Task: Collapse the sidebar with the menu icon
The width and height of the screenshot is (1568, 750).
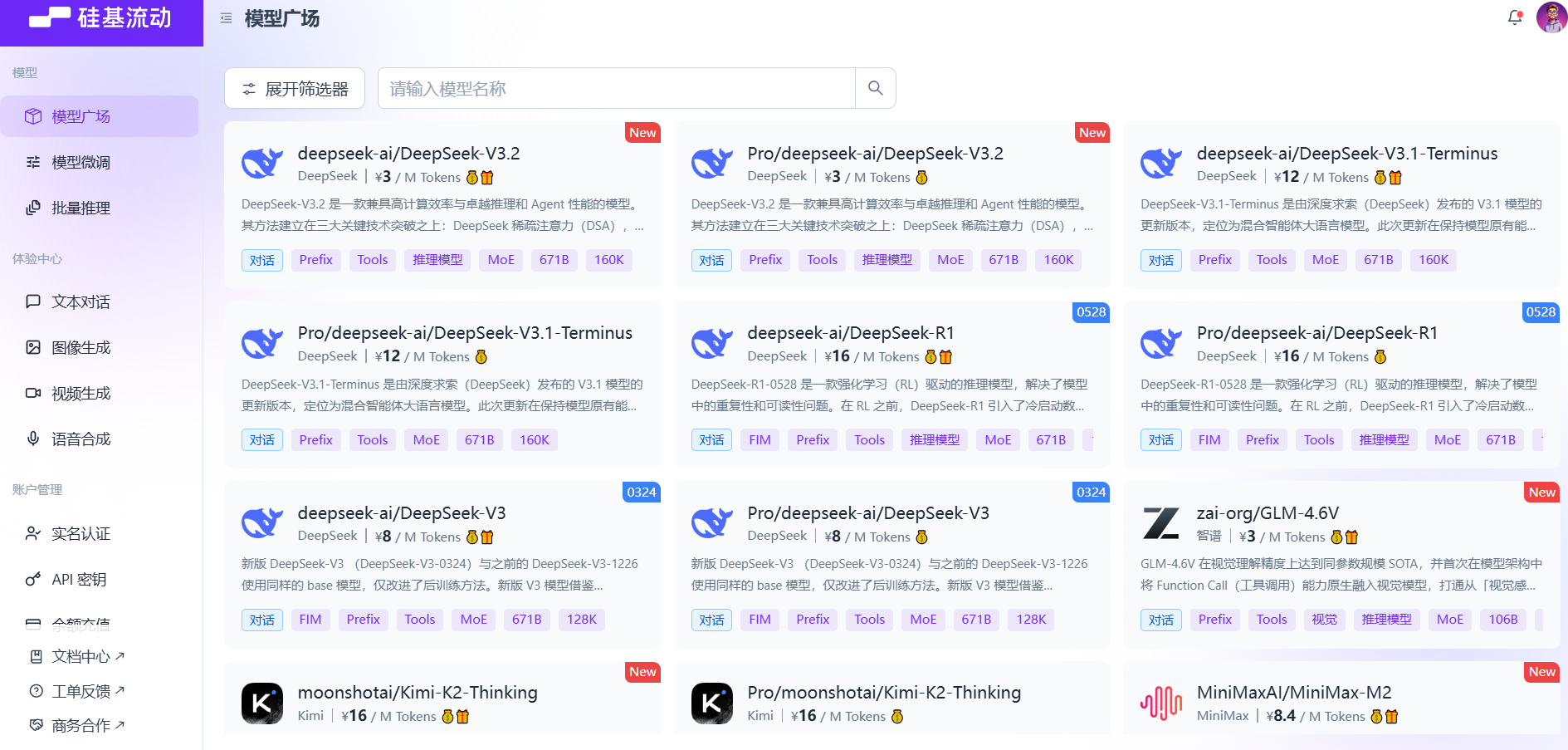Action: pyautogui.click(x=226, y=18)
